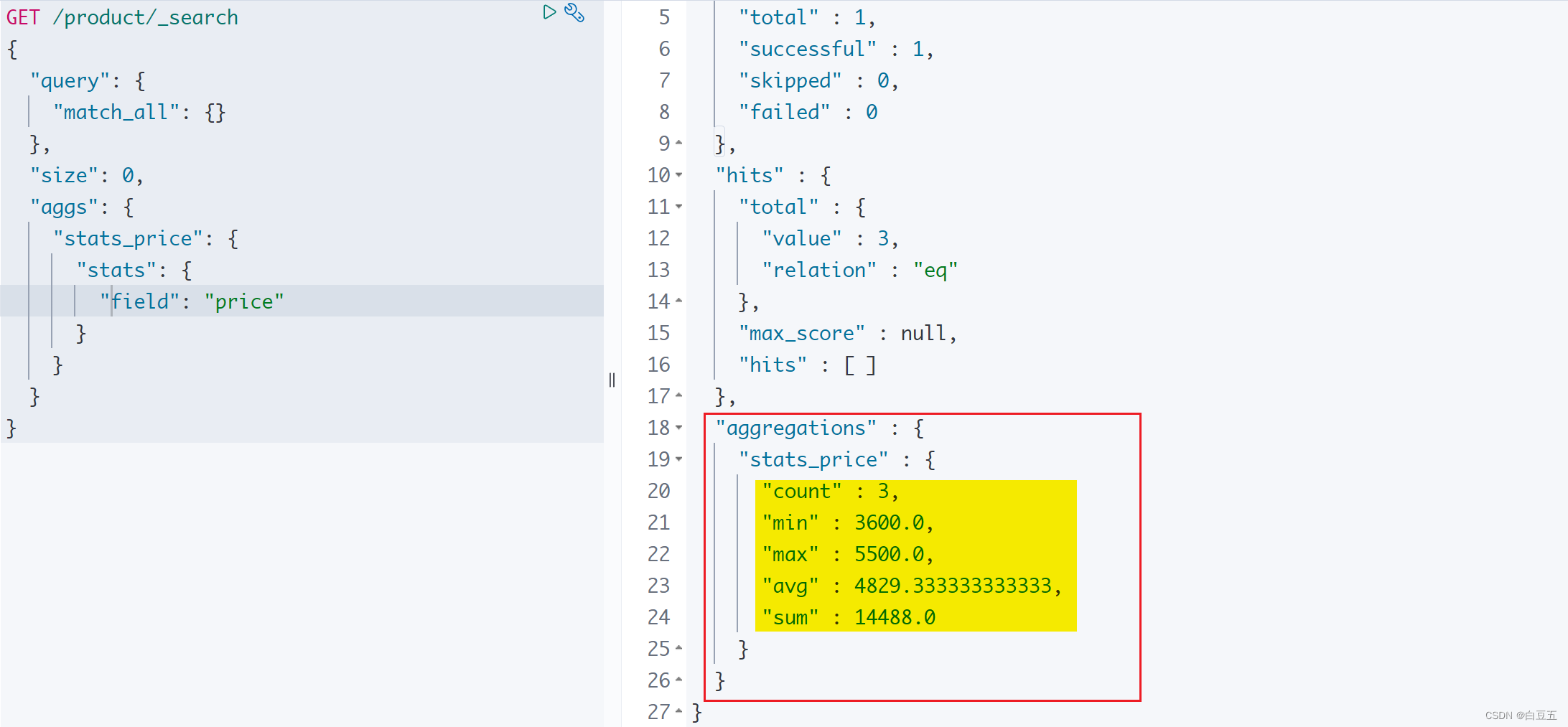Click the "min" : 3600.0 line
This screenshot has width=1568, height=727.
(848, 522)
